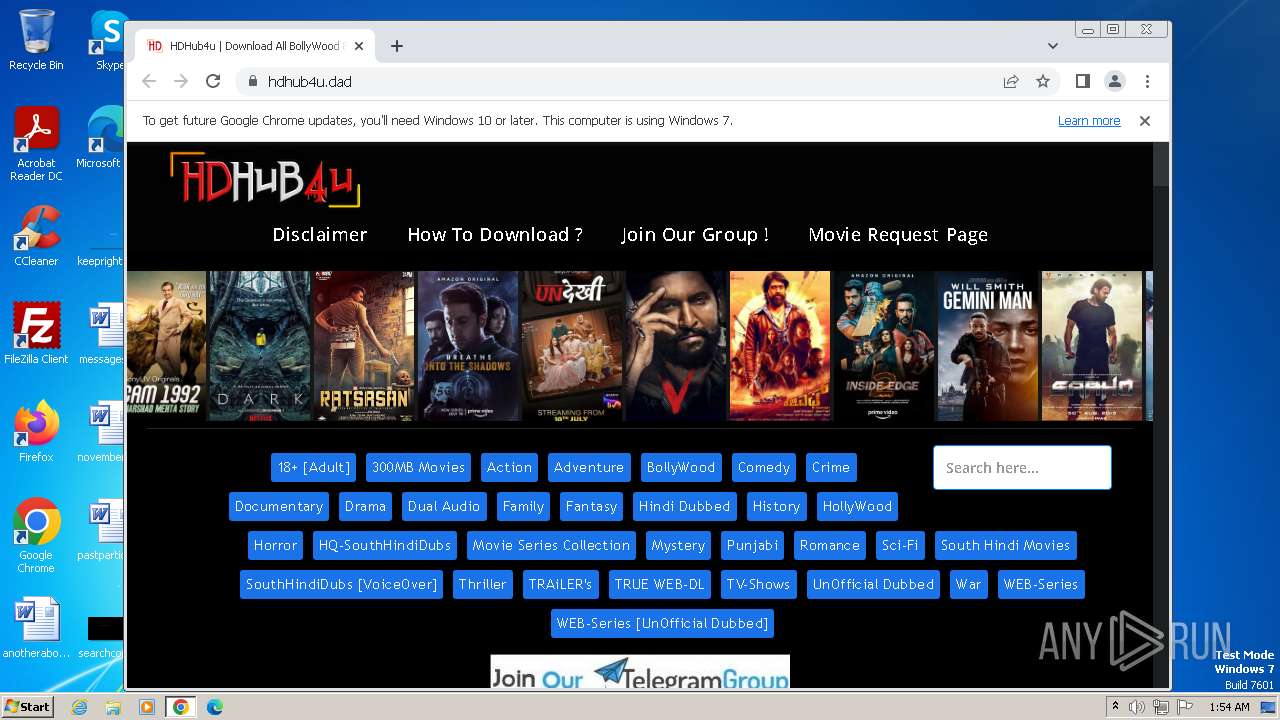Browse the HollyWood category

coord(857,506)
